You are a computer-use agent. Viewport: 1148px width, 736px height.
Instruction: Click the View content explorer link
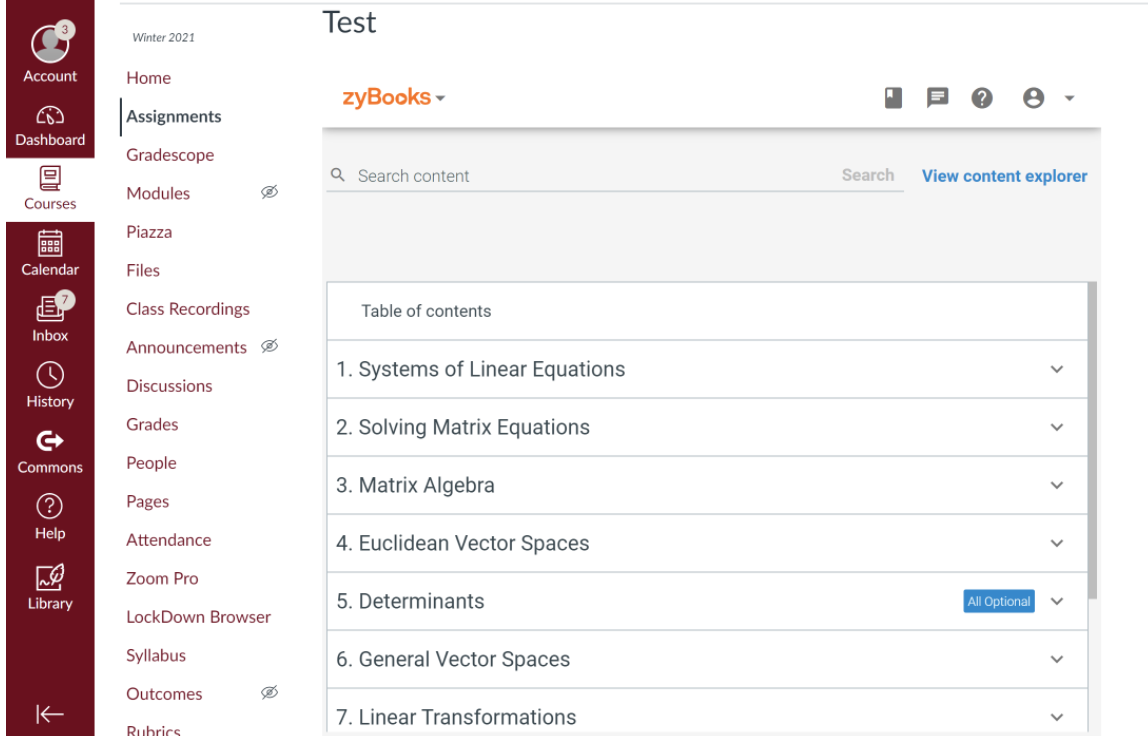click(1003, 174)
